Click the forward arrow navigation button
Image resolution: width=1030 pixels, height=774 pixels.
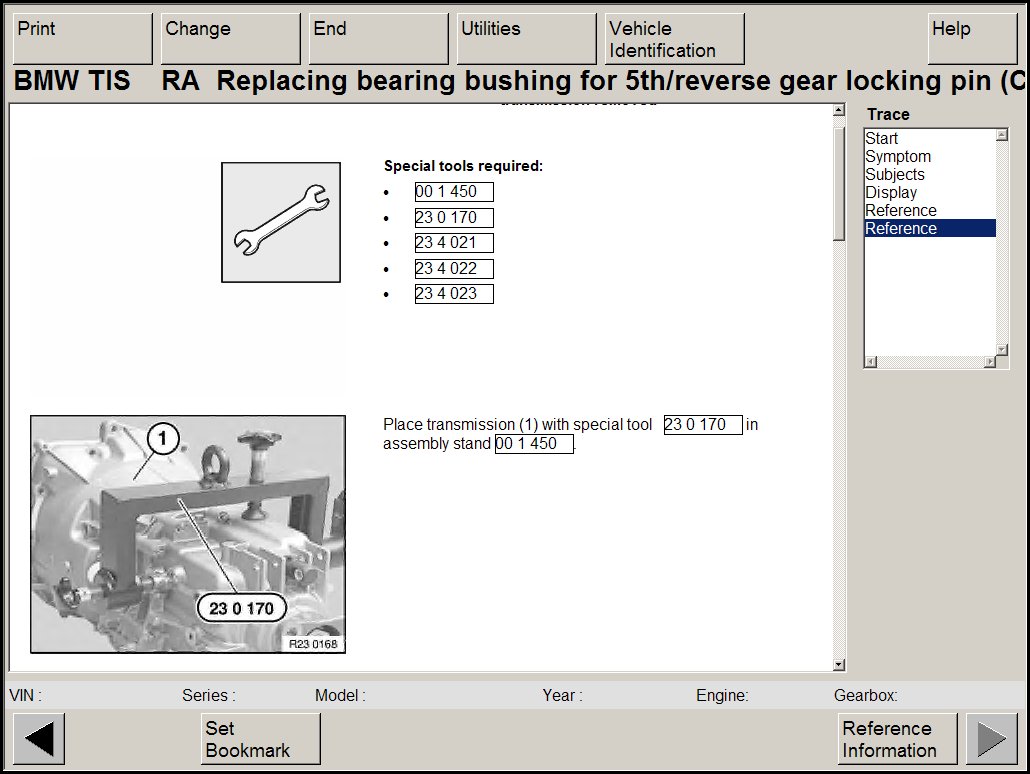point(991,739)
